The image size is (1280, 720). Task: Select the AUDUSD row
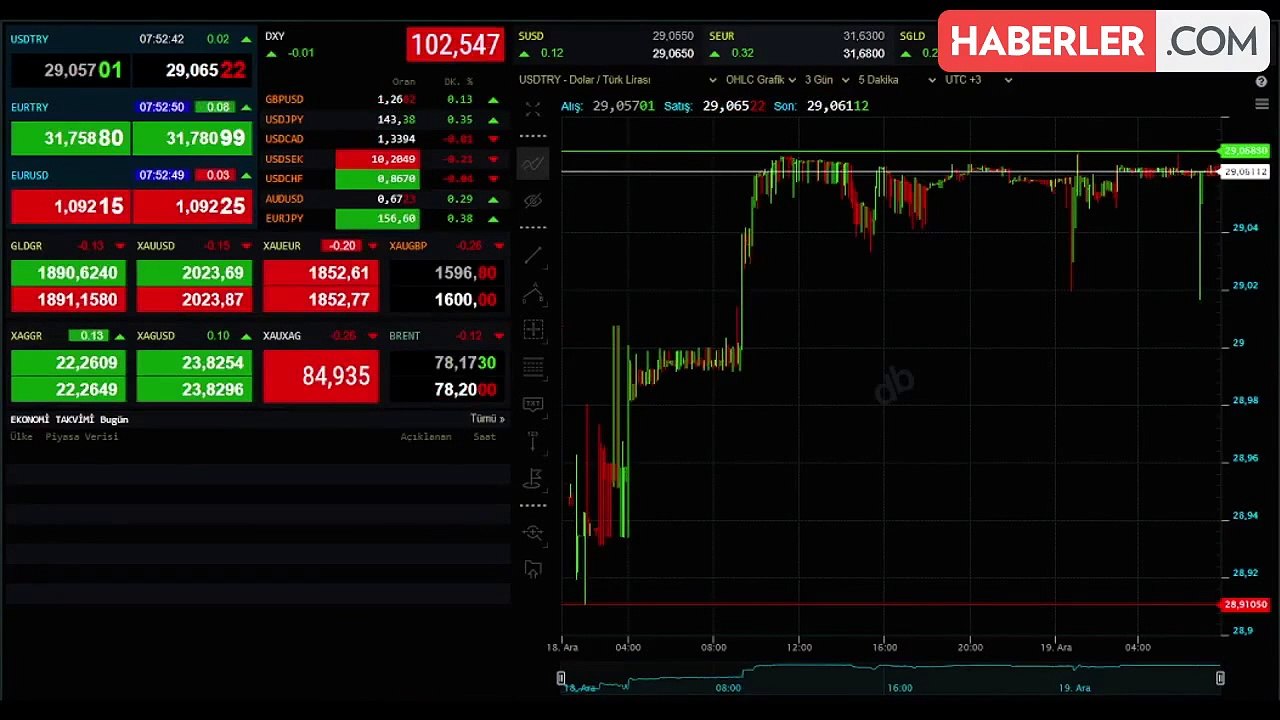tap(382, 199)
